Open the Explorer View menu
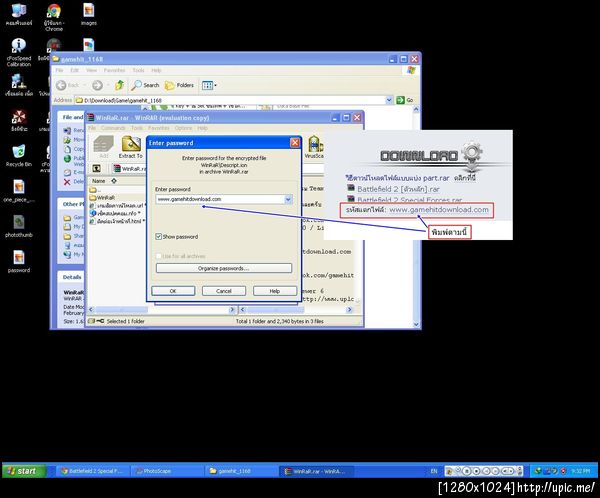Viewport: 600px width, 498px height. pos(91,70)
